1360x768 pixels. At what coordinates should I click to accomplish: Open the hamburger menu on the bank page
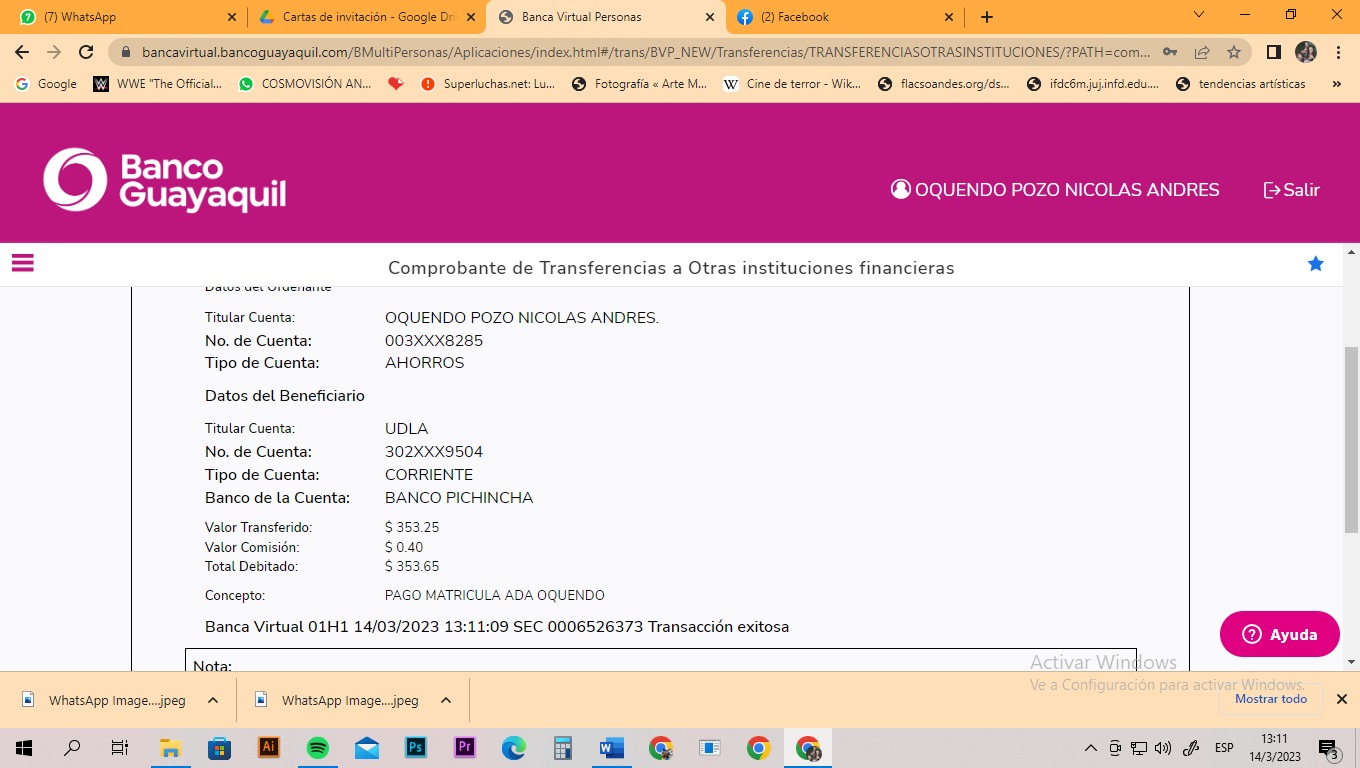[23, 263]
